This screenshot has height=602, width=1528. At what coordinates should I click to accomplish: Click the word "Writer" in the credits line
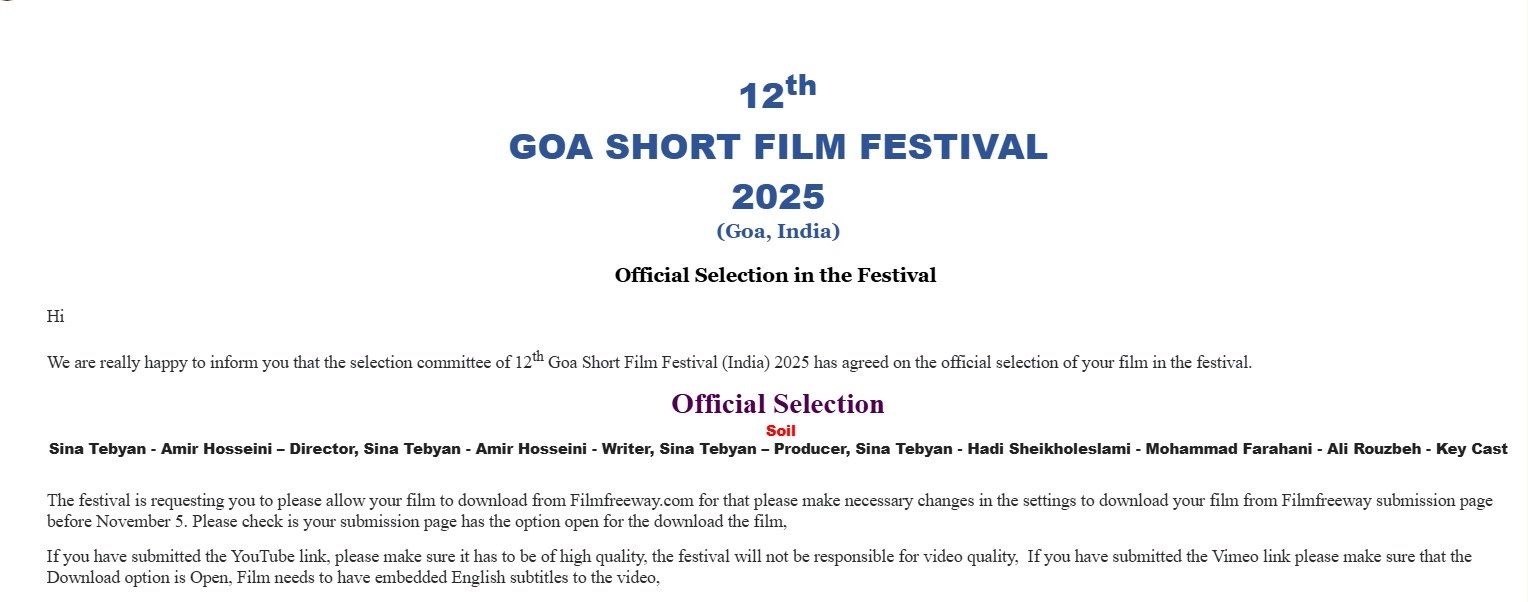click(x=626, y=449)
